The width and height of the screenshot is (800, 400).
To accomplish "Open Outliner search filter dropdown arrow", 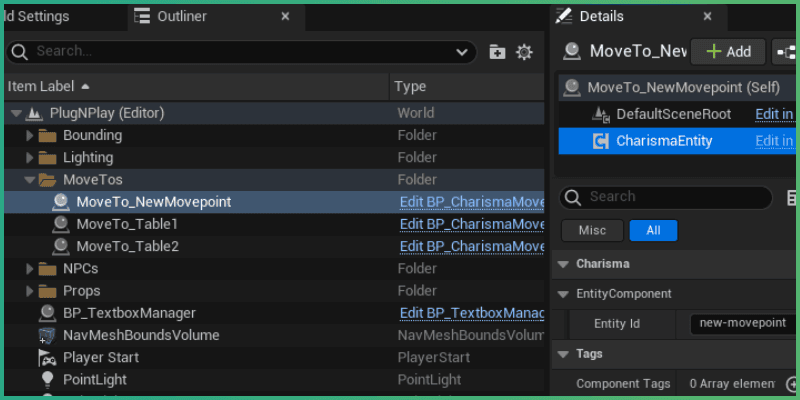I will [x=462, y=52].
